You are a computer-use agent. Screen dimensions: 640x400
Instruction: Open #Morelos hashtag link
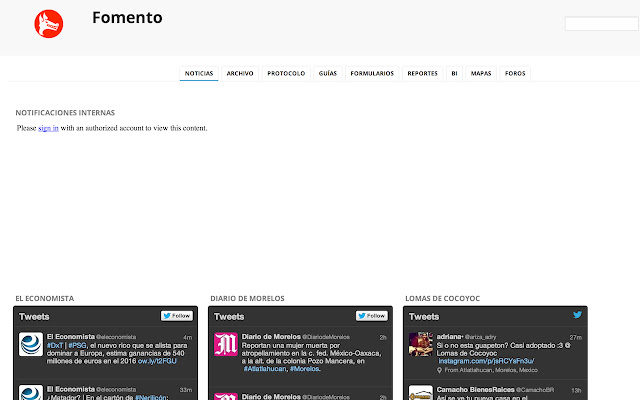coord(304,369)
